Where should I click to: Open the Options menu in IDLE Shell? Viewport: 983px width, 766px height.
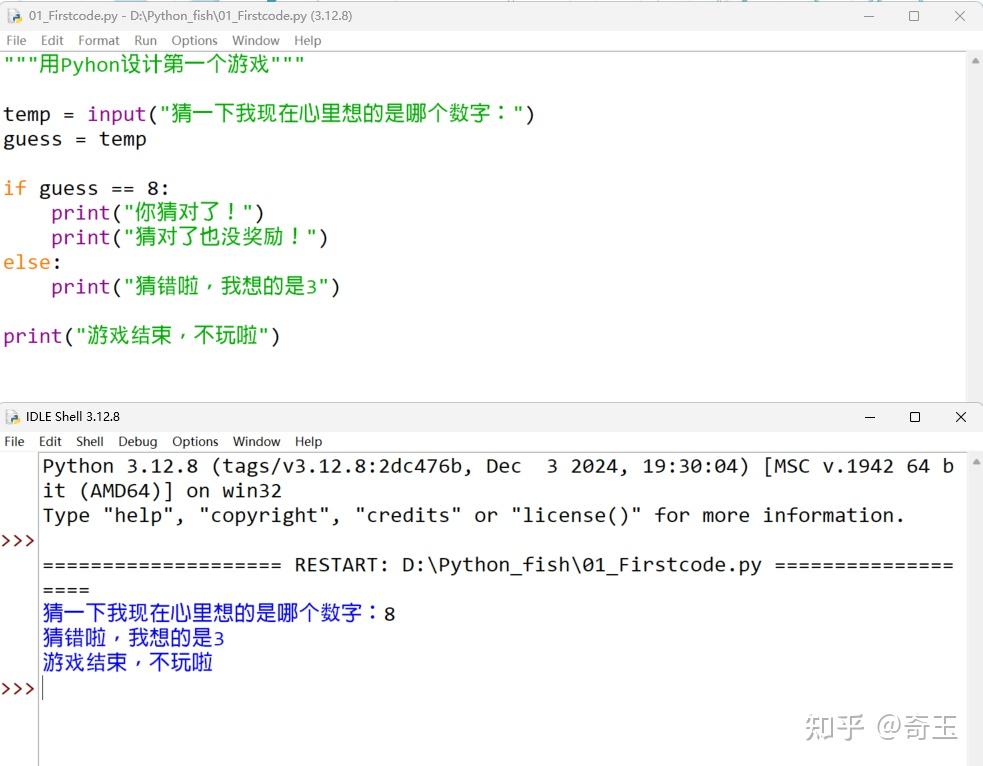pyautogui.click(x=195, y=441)
